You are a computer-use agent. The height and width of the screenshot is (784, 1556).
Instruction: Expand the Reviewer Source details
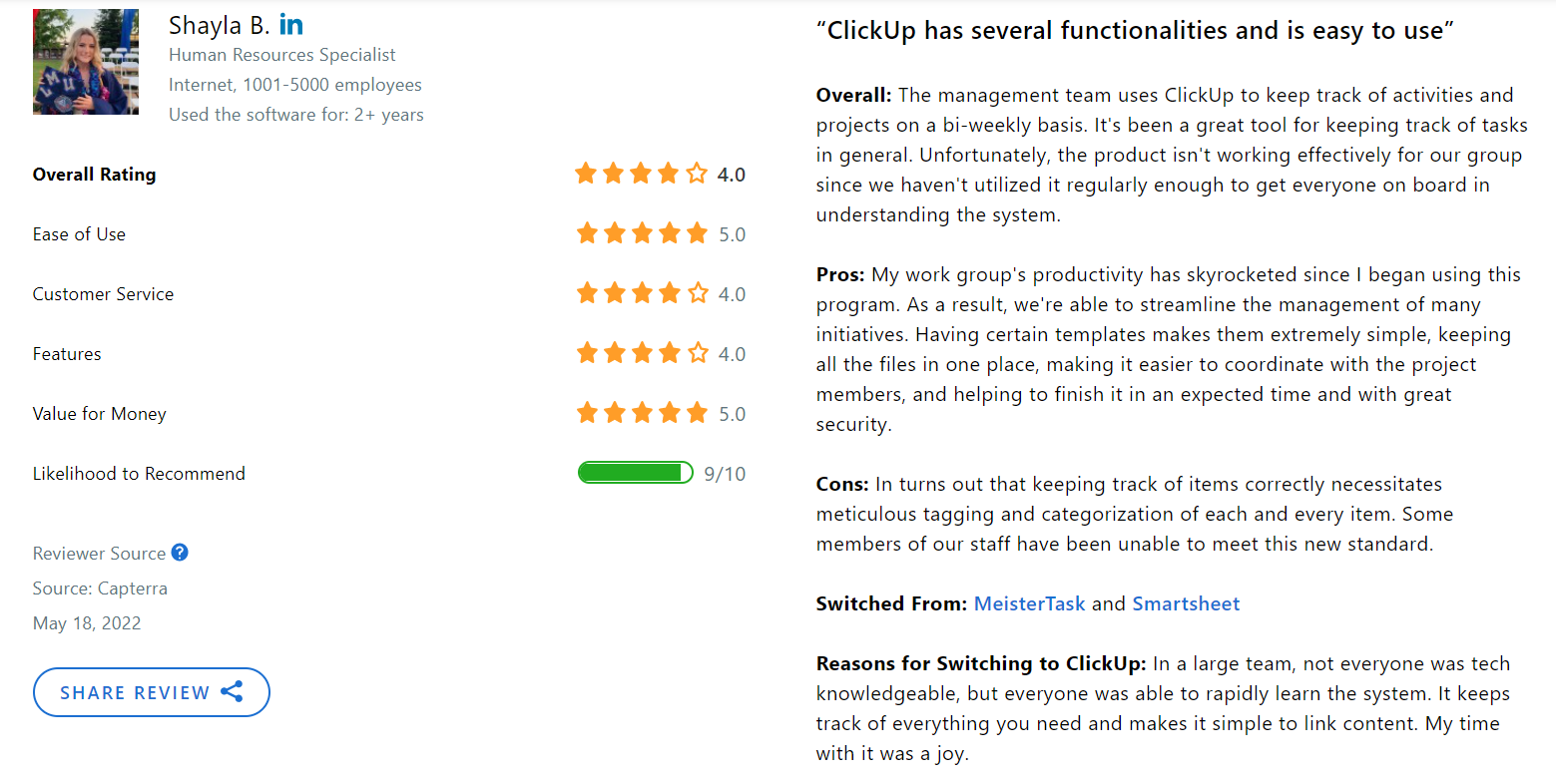[x=99, y=553]
